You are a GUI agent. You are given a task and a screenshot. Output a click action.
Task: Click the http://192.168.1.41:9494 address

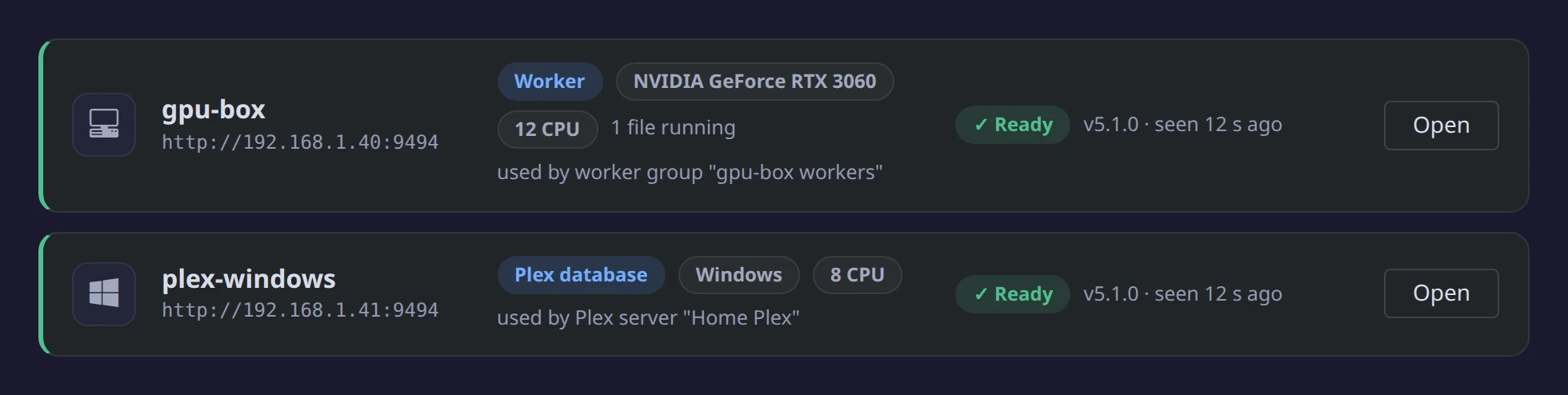pos(300,310)
